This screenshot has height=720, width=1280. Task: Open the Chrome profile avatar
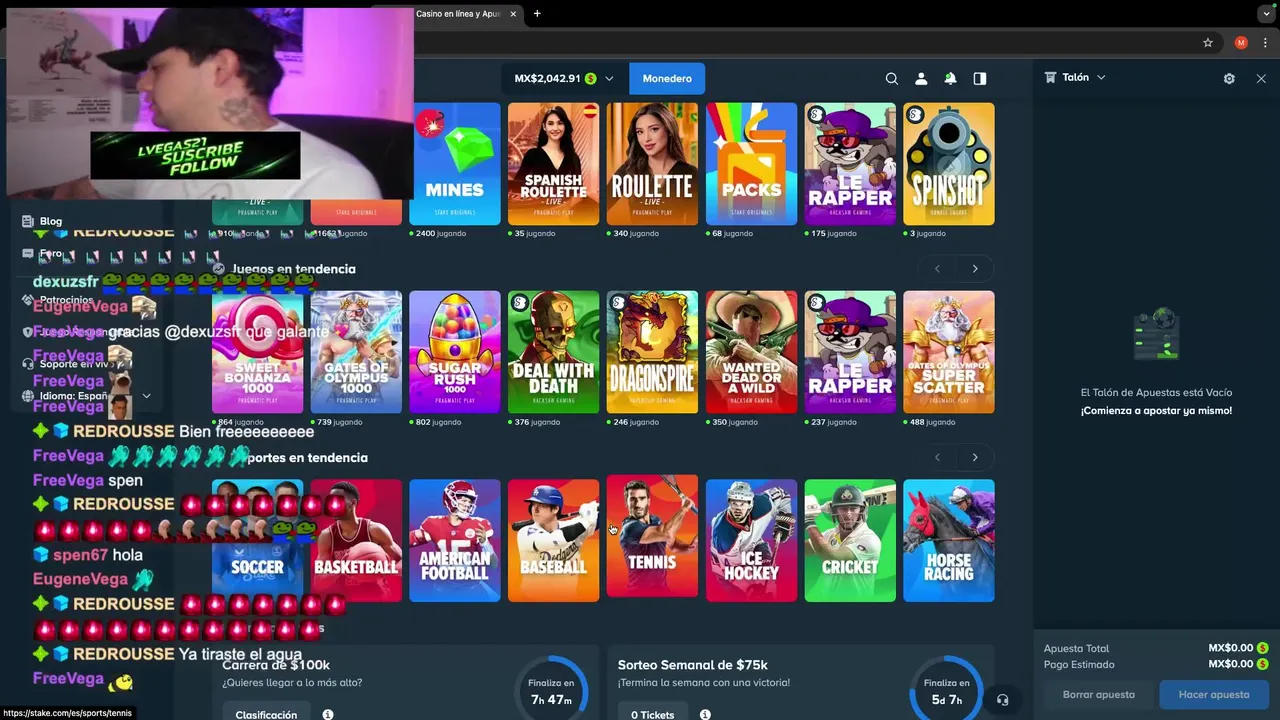(x=1241, y=43)
